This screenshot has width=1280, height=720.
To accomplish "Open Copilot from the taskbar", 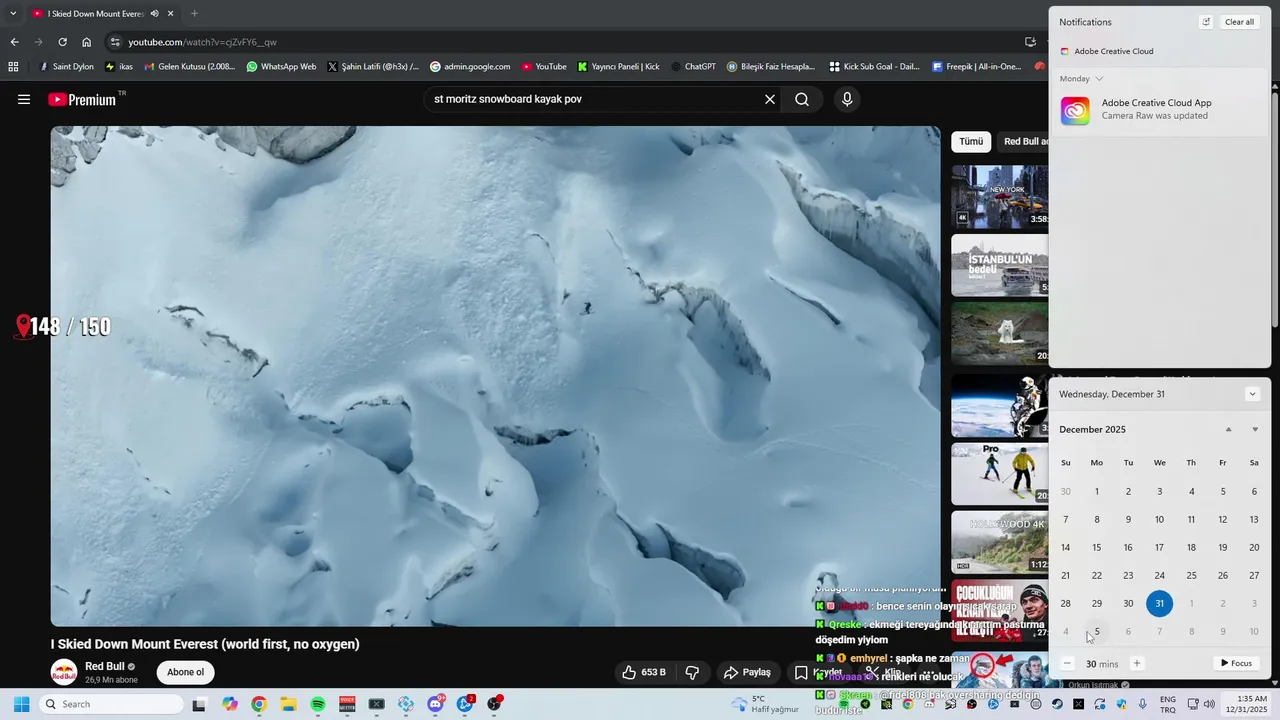I will [230, 704].
